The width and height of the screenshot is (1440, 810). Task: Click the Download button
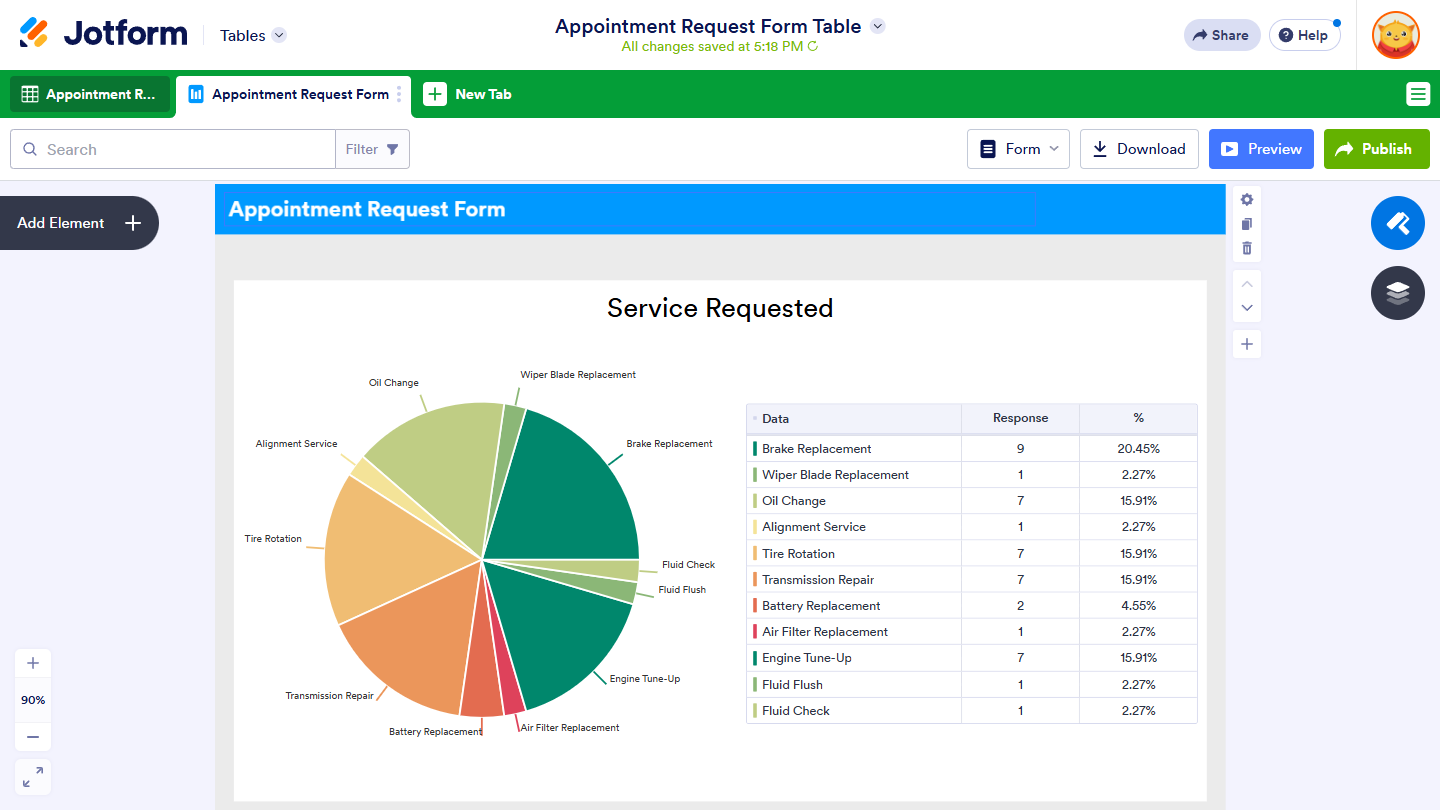(1139, 149)
